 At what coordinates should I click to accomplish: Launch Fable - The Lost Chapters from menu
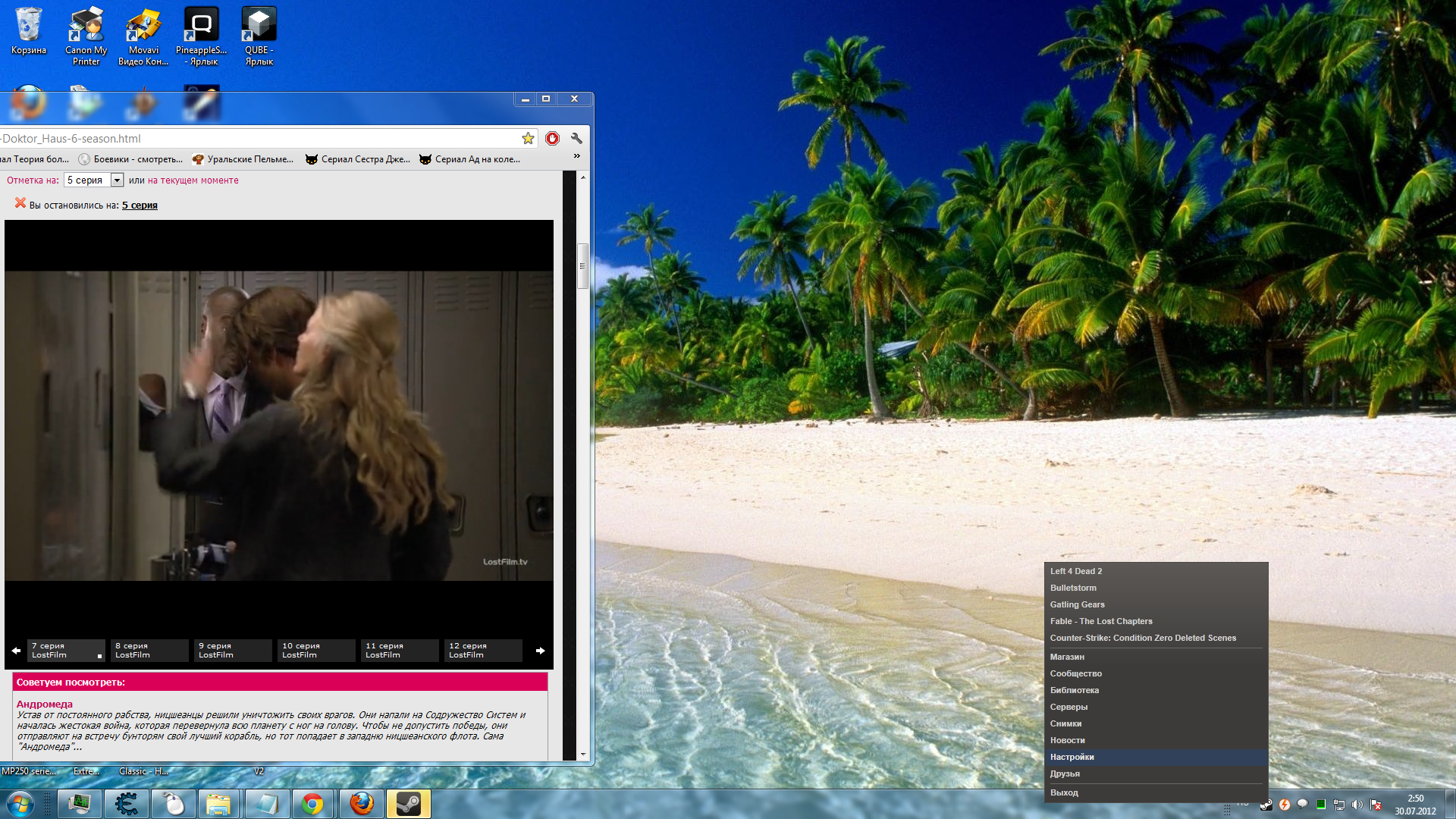coord(1156,621)
